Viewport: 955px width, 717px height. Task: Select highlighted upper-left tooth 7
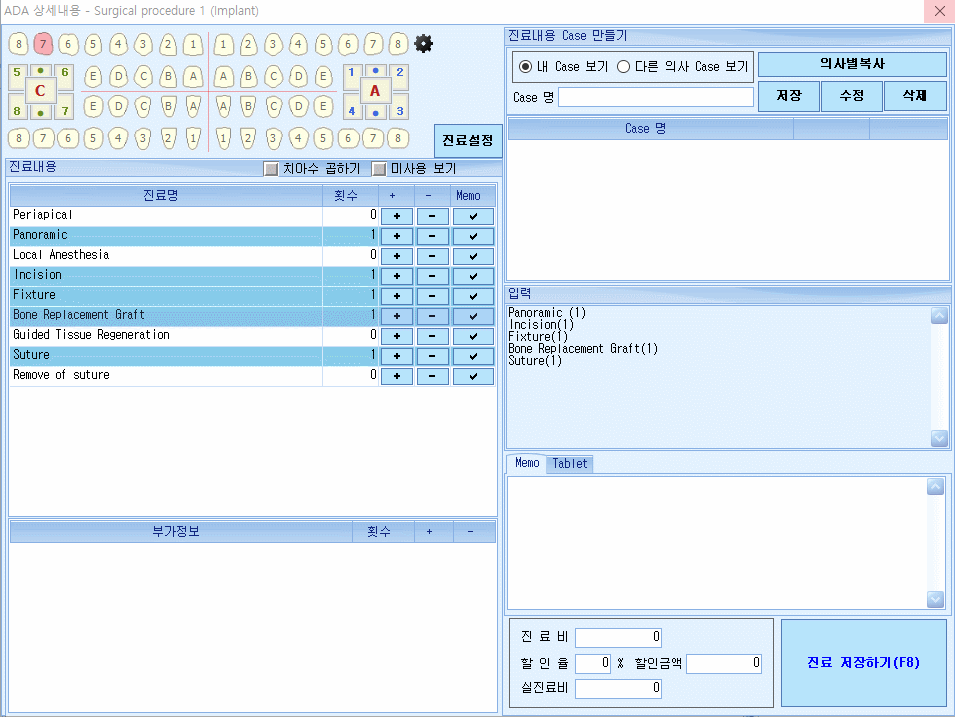(x=43, y=44)
